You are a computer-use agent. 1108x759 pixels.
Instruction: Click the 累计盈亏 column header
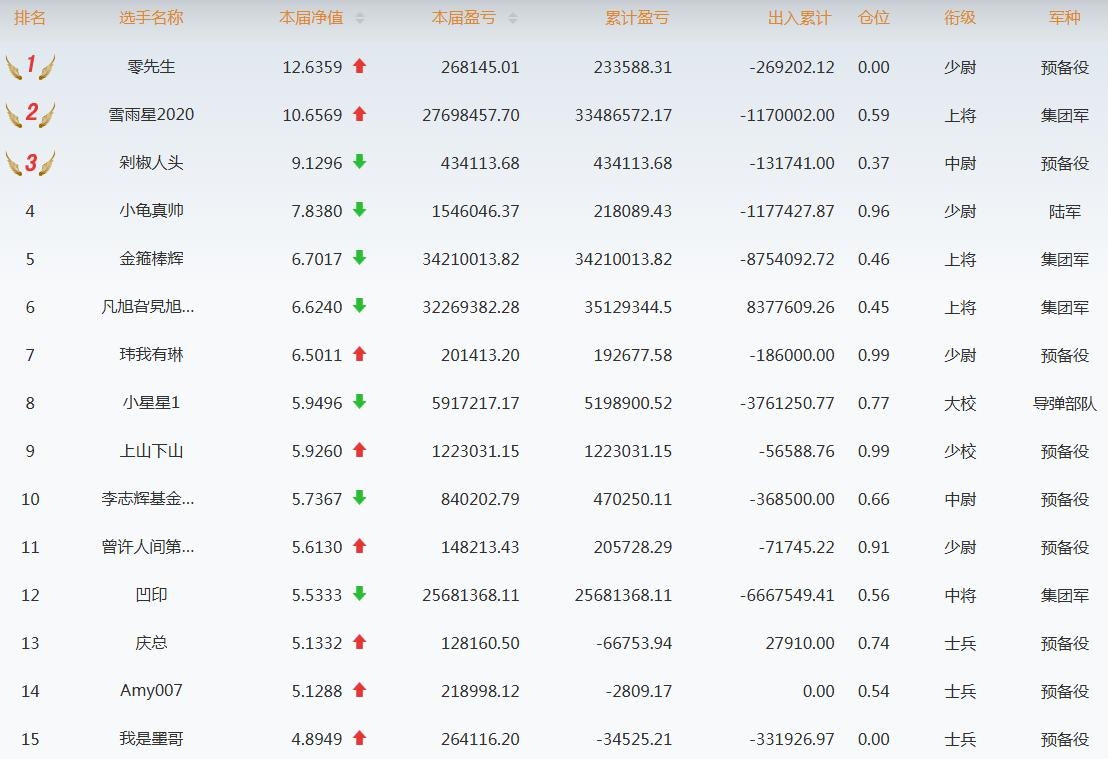(x=637, y=18)
